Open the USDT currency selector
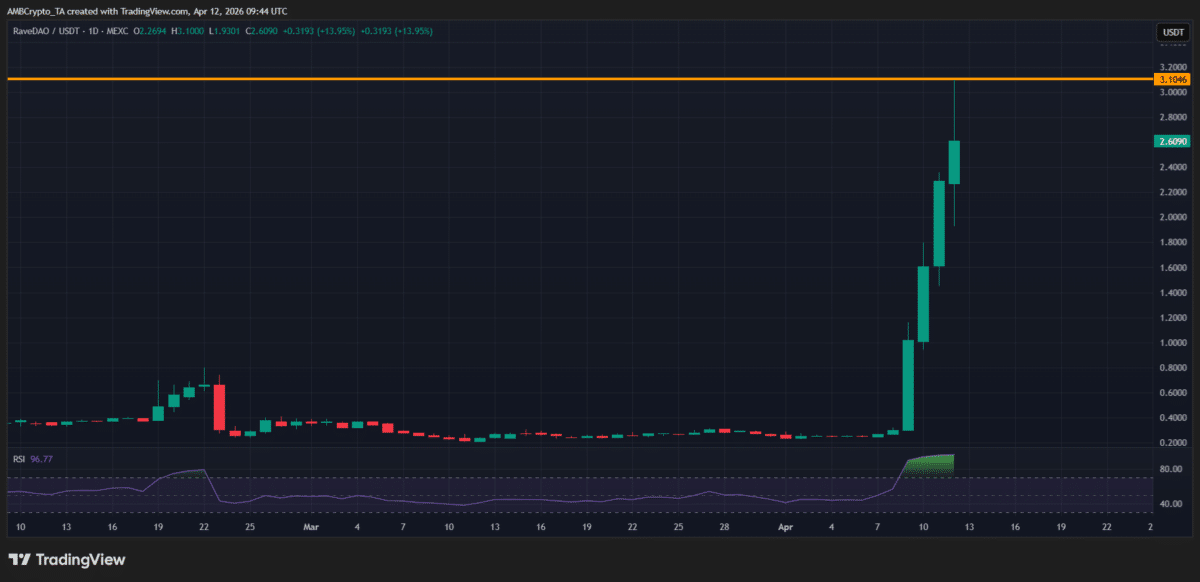The height and width of the screenshot is (582, 1200). (x=1172, y=33)
